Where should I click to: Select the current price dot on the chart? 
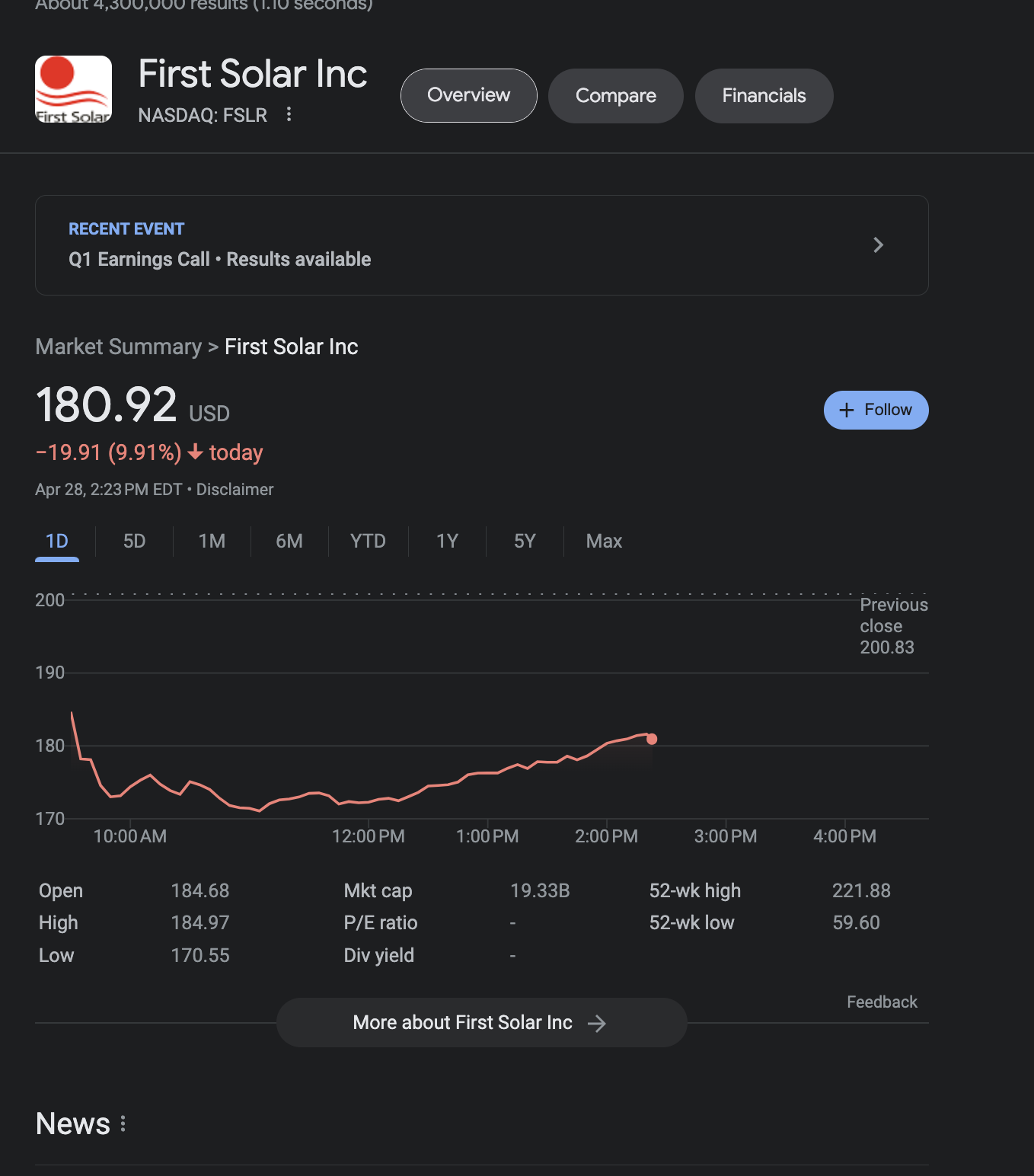(651, 739)
